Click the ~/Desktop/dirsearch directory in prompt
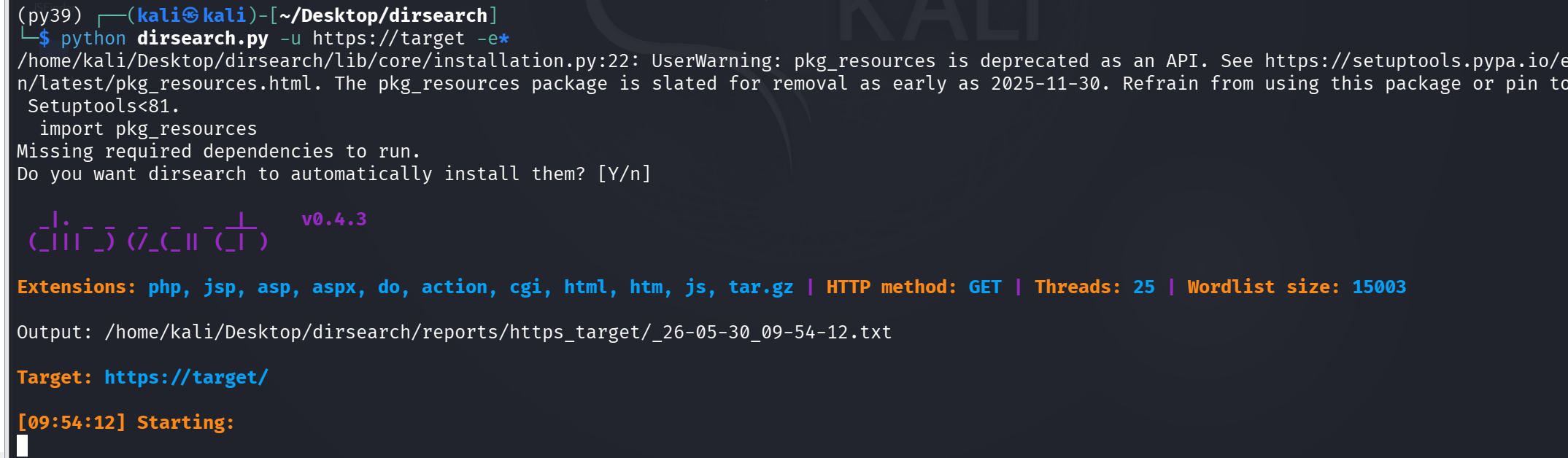The width and height of the screenshot is (1568, 458). (383, 15)
